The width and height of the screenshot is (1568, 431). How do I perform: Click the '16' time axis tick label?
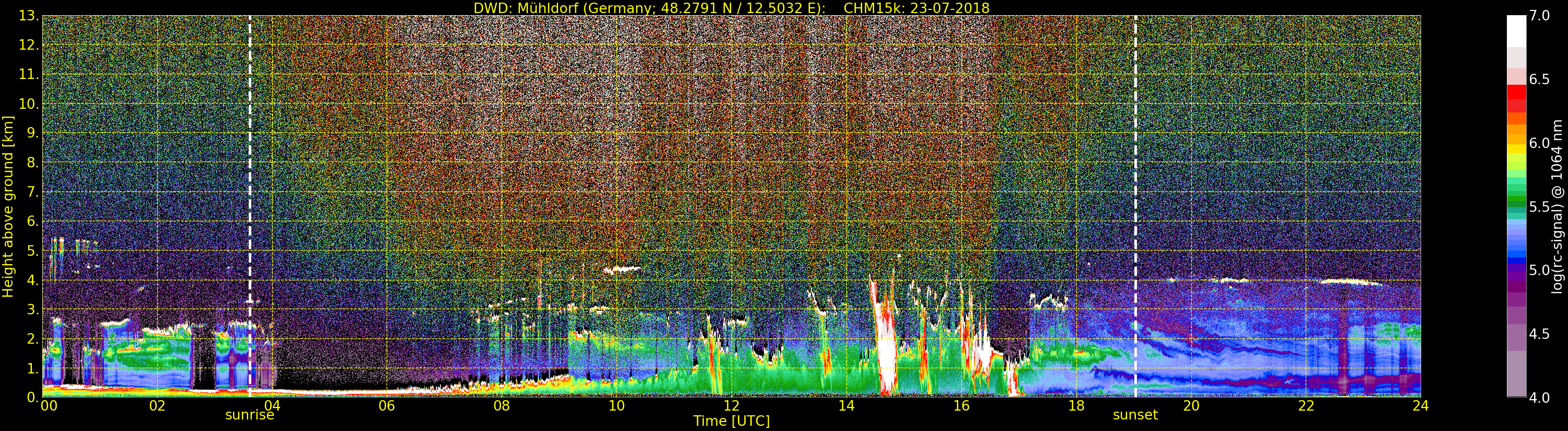(961, 406)
